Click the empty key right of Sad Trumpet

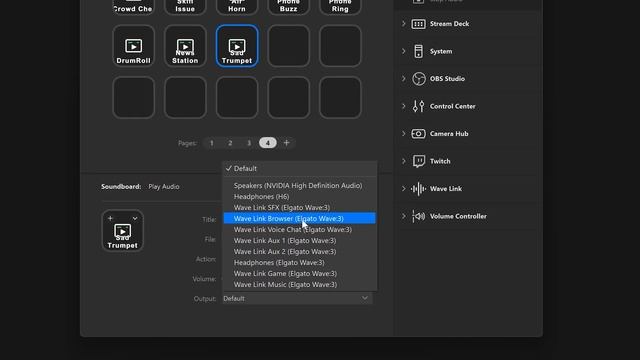(289, 46)
